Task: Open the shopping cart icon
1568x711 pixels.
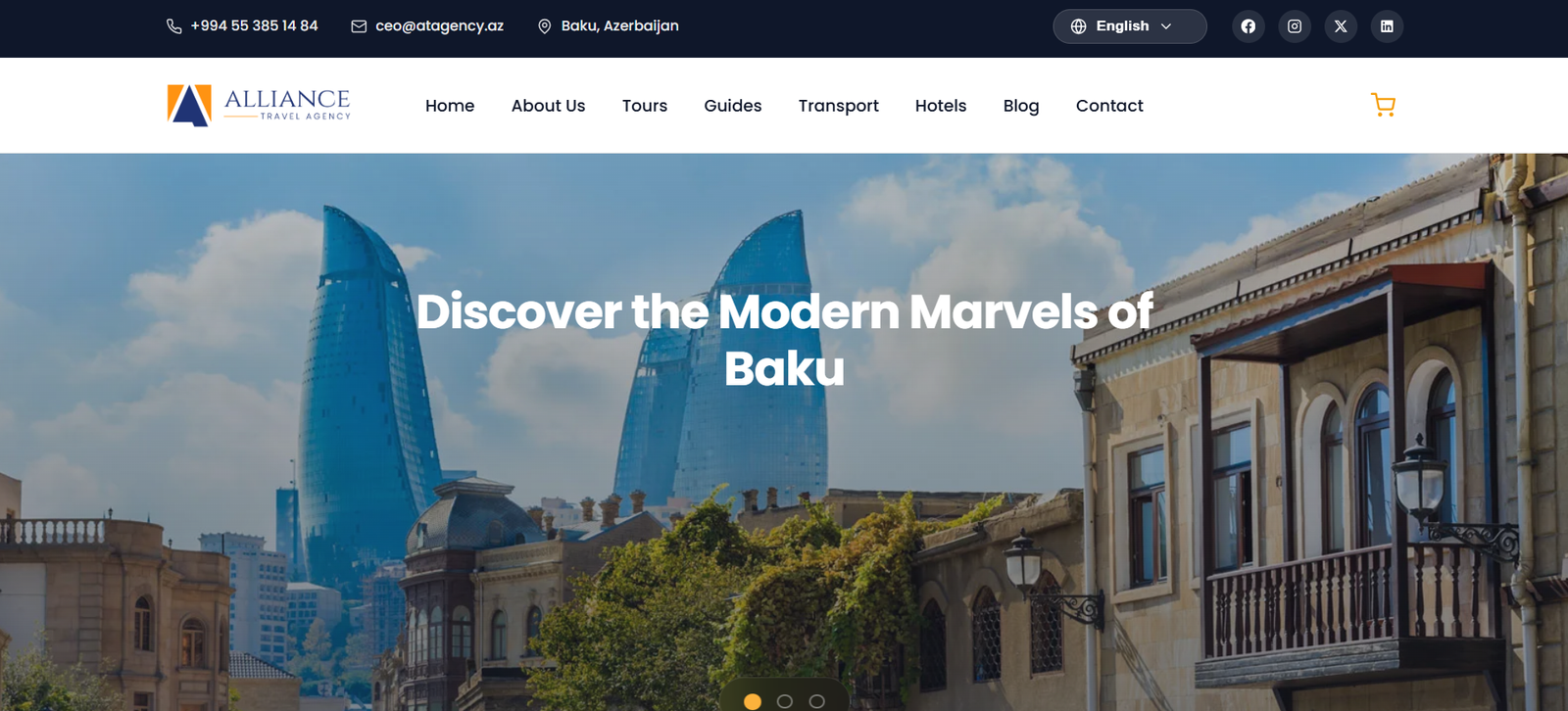Action: (1383, 105)
